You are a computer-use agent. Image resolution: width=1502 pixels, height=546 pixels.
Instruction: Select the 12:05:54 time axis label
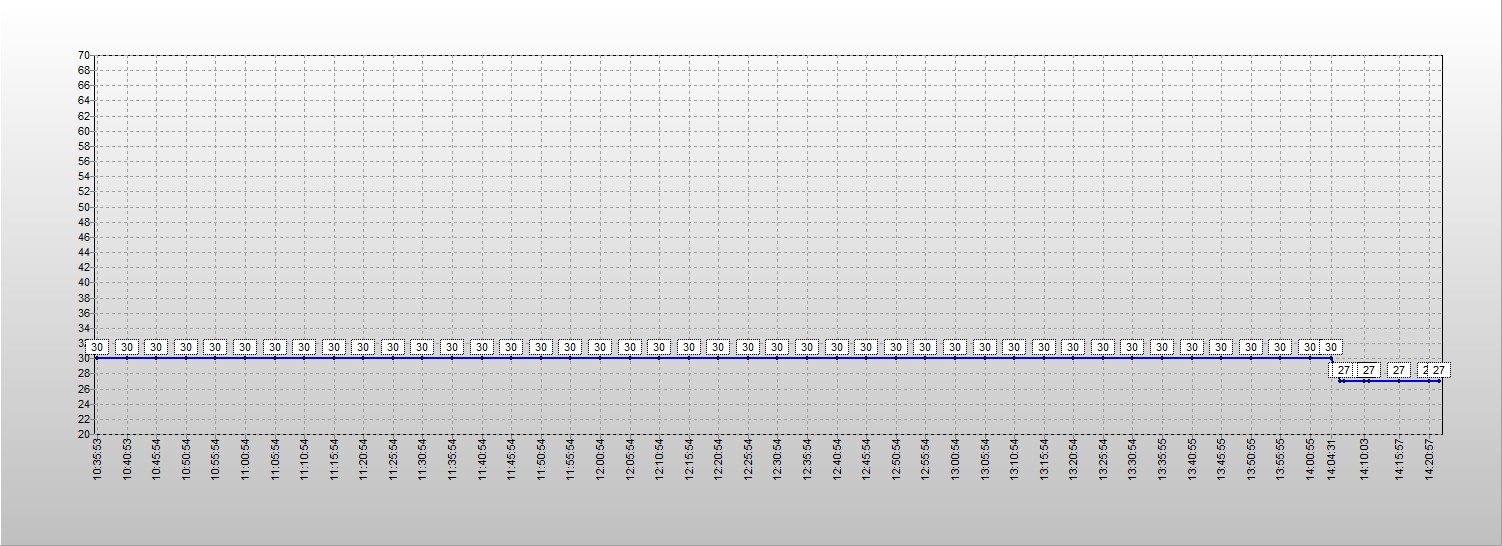tap(630, 459)
